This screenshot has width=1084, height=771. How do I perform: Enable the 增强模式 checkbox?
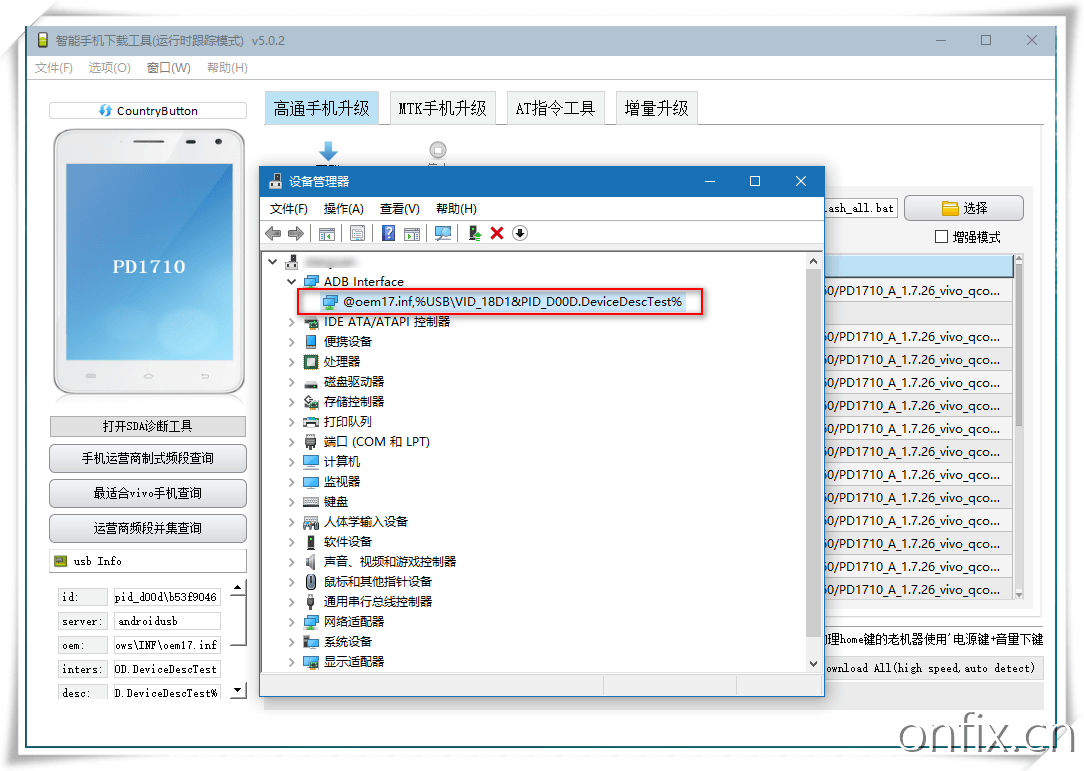[941, 237]
